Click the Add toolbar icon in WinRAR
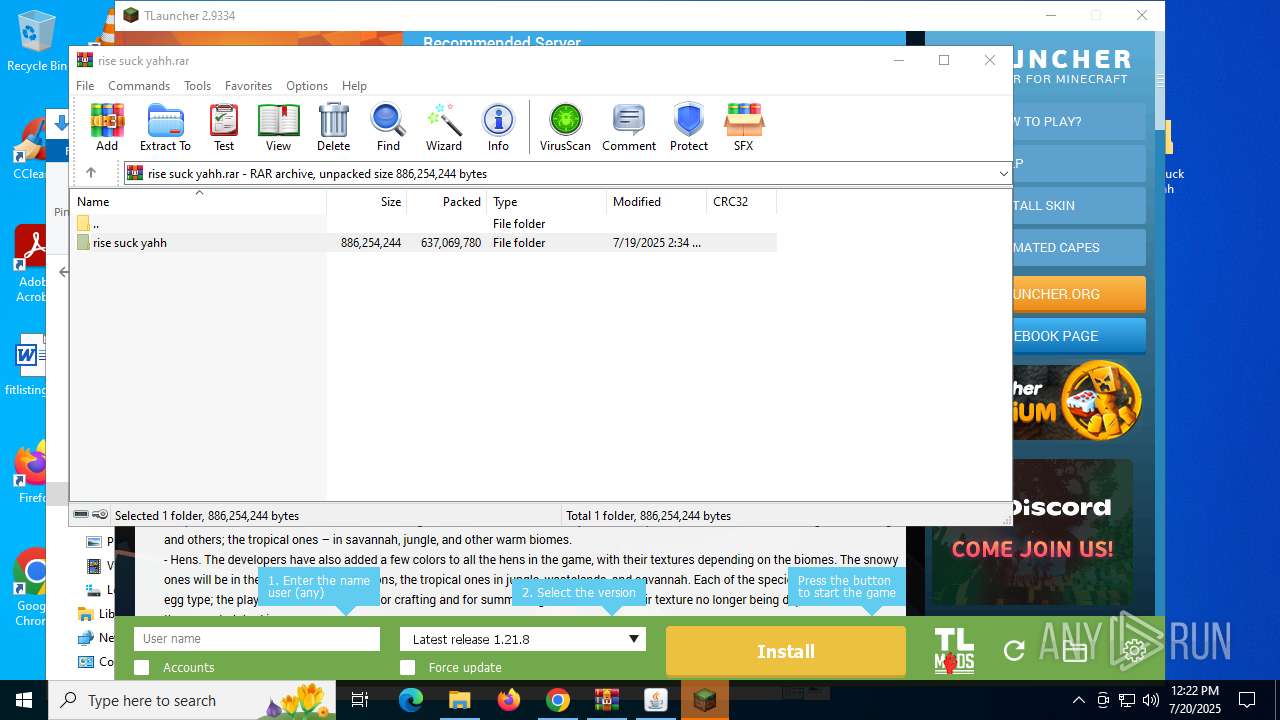The image size is (1280, 720). pyautogui.click(x=107, y=127)
